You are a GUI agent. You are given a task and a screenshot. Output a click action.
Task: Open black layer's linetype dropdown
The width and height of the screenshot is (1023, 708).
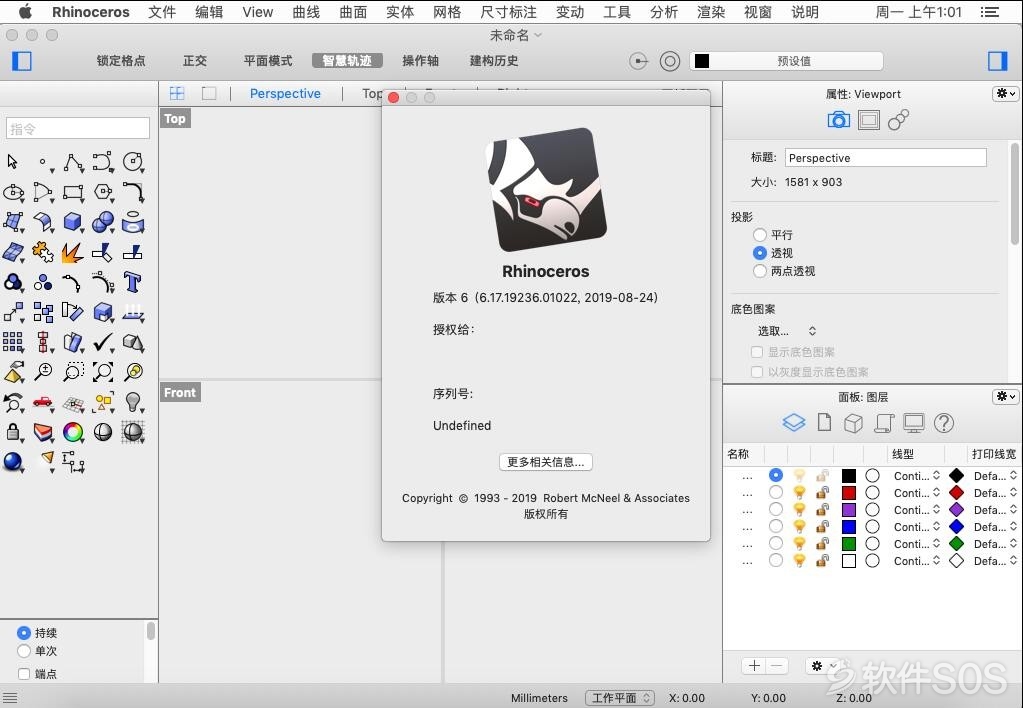click(x=917, y=476)
